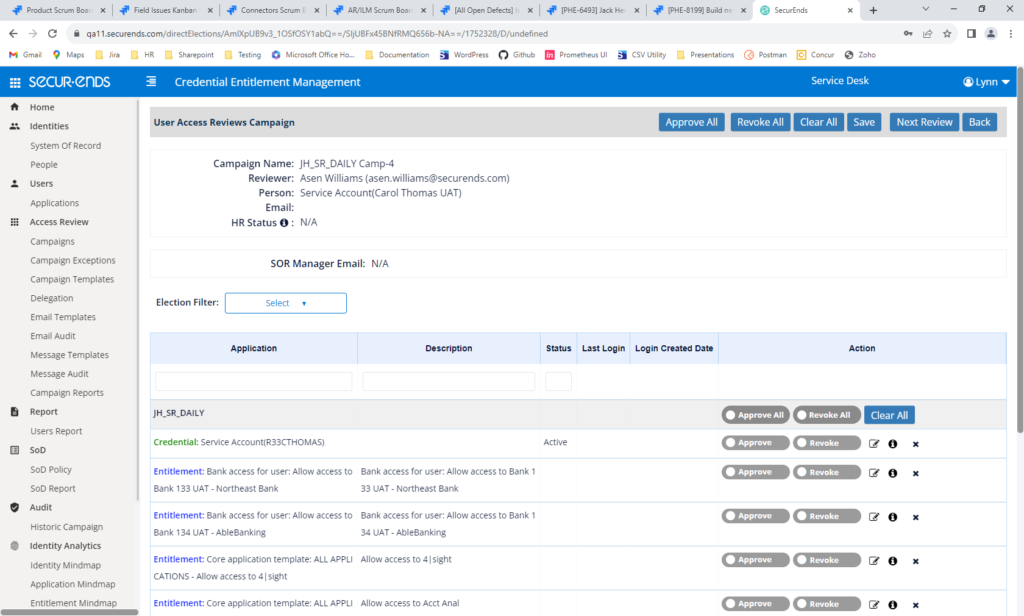Open the apps grid icon beside SecurEnds logo
The width and height of the screenshot is (1024, 616).
tap(15, 82)
